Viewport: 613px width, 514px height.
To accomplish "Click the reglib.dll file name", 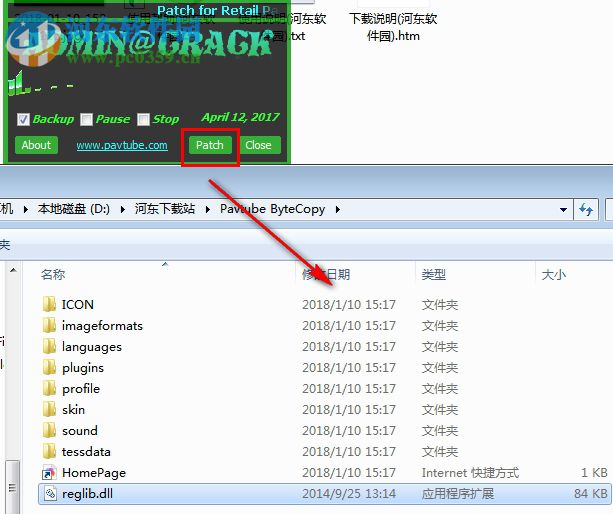I will [88, 494].
